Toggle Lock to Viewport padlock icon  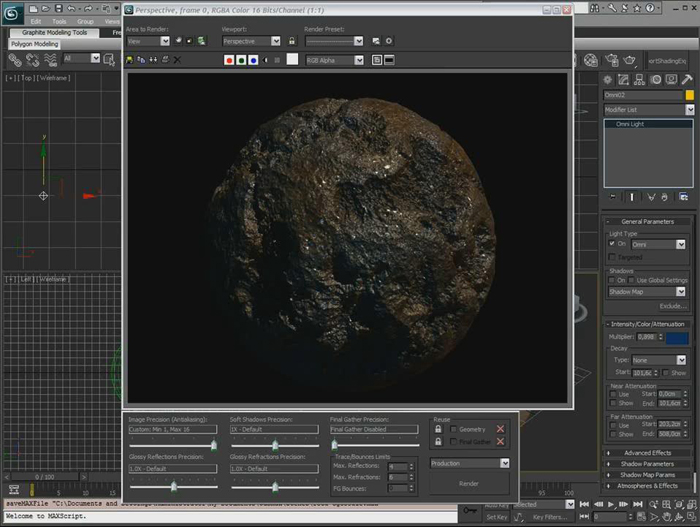coord(292,41)
